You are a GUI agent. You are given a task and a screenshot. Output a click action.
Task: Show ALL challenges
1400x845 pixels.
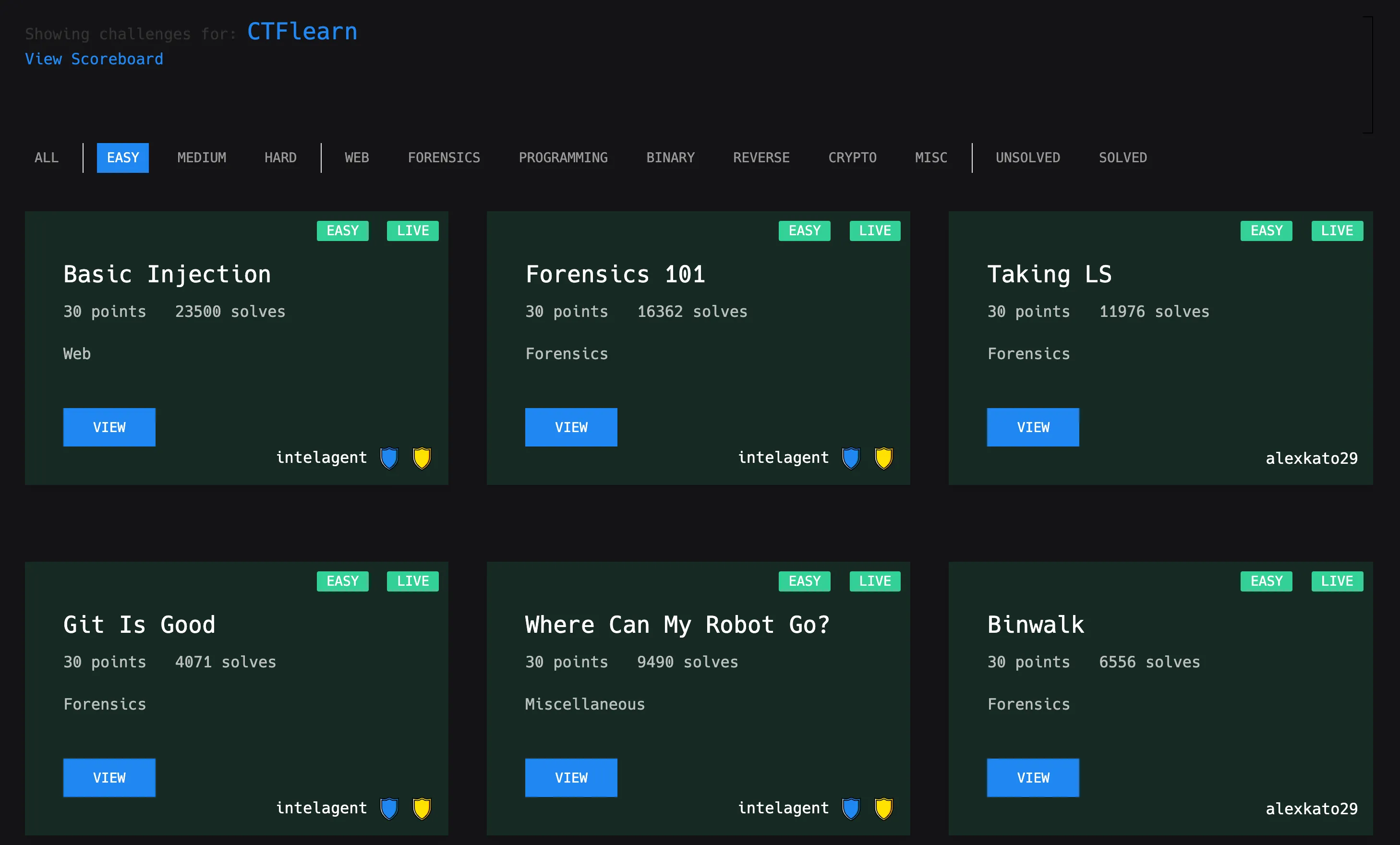coord(47,157)
